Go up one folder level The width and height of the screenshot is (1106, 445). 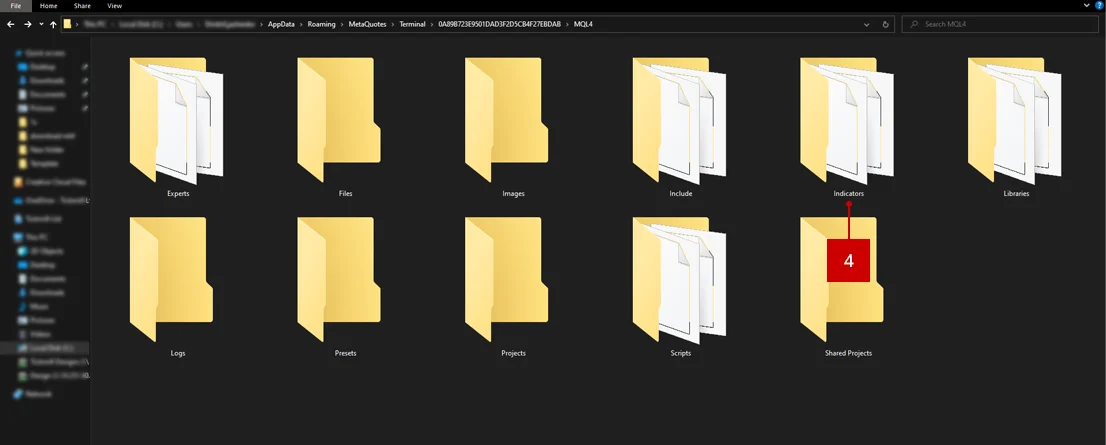point(53,24)
